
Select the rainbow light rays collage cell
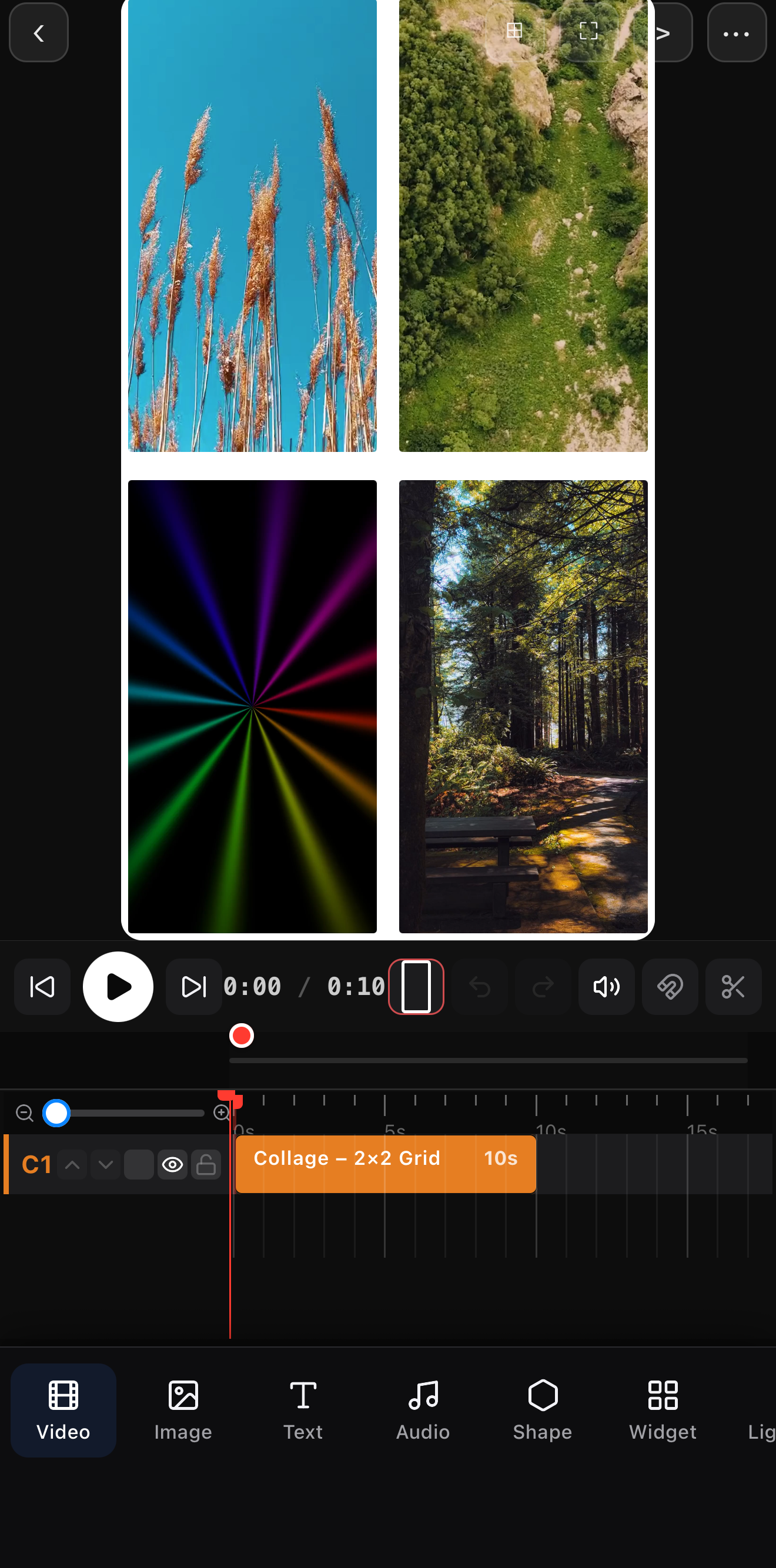[x=252, y=706]
